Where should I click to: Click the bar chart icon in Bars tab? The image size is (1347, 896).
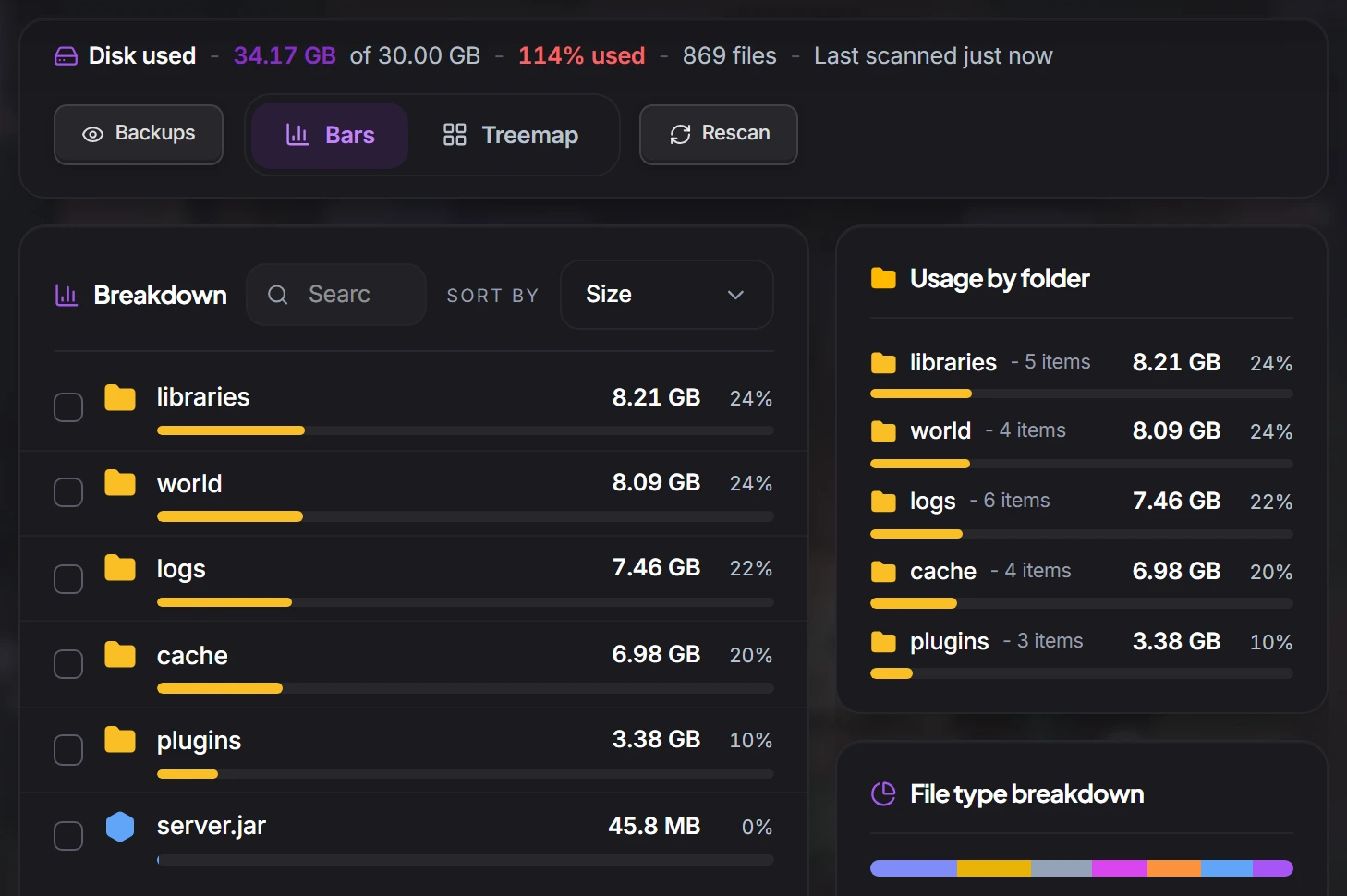pos(297,135)
